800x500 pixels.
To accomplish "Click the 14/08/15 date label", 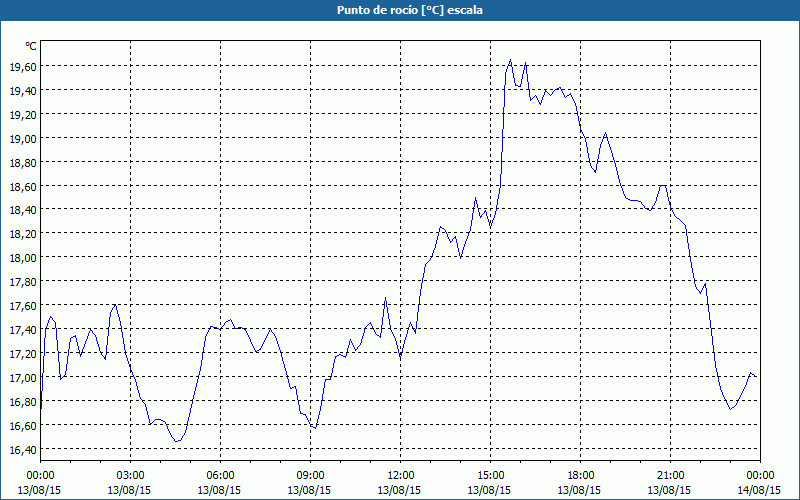I will point(760,490).
